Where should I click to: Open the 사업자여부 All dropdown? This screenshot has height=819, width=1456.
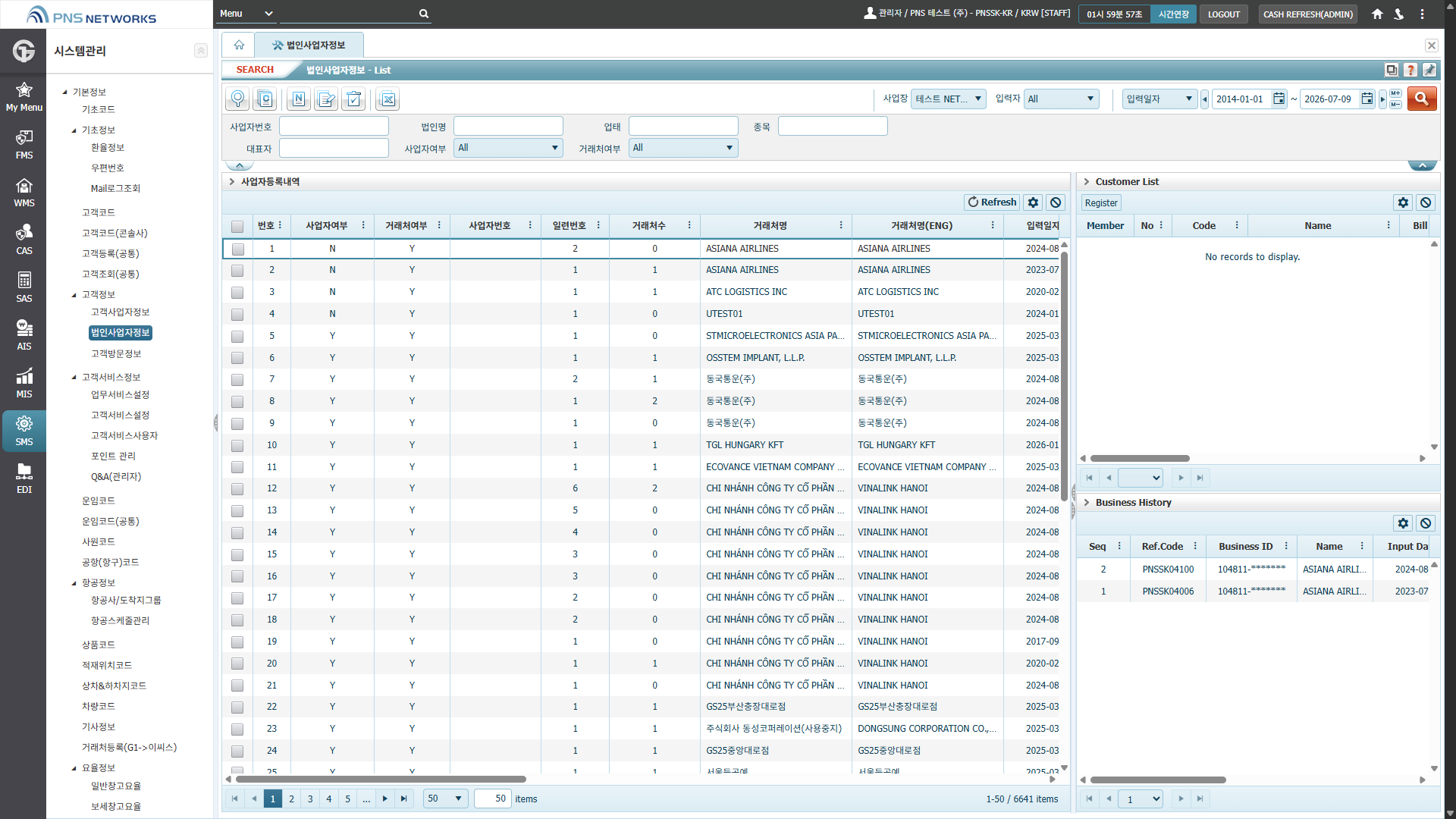[508, 148]
